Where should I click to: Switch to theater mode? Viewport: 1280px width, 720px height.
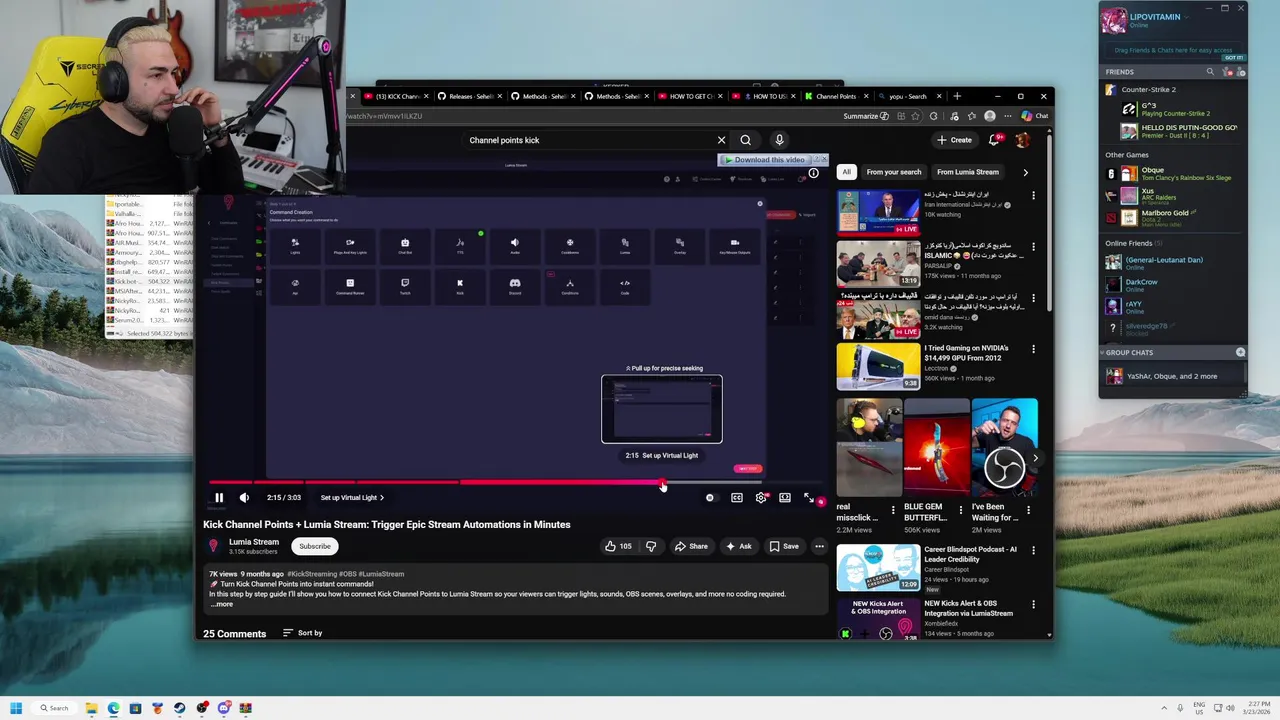(x=785, y=497)
